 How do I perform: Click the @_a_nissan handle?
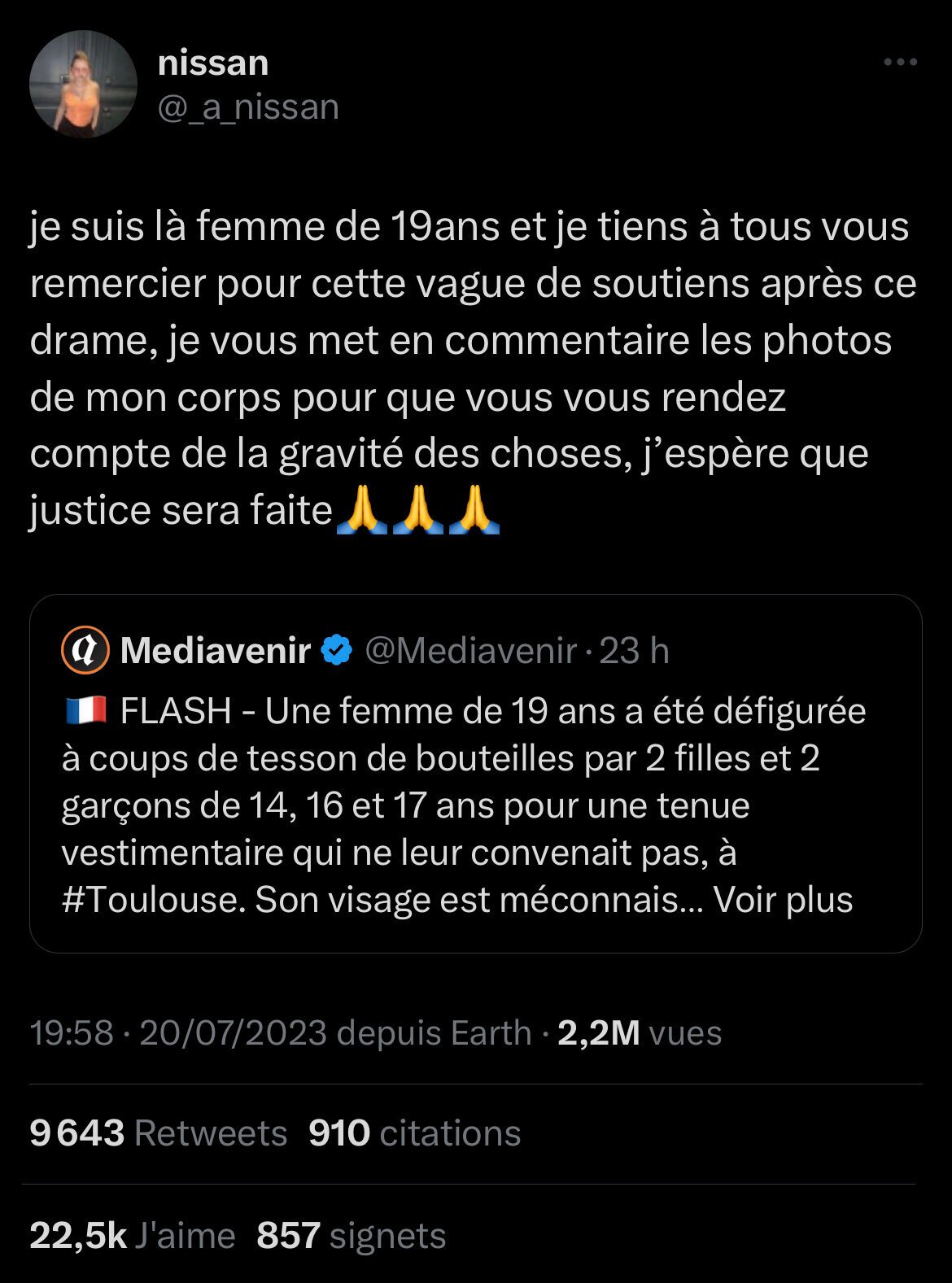click(x=248, y=107)
